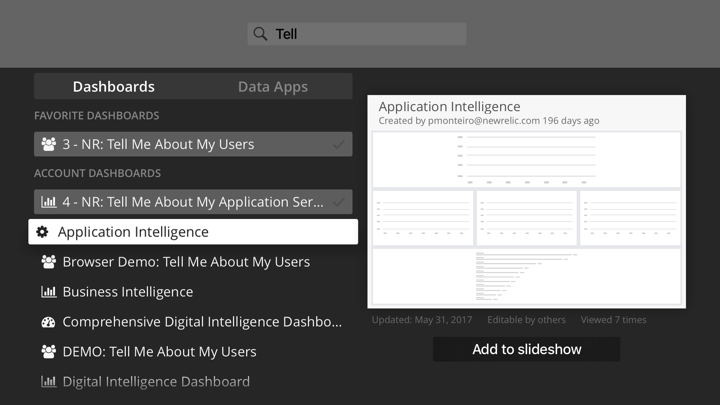Select the Application Intelligence dashboard row
720x405 pixels.
pyautogui.click(x=193, y=232)
